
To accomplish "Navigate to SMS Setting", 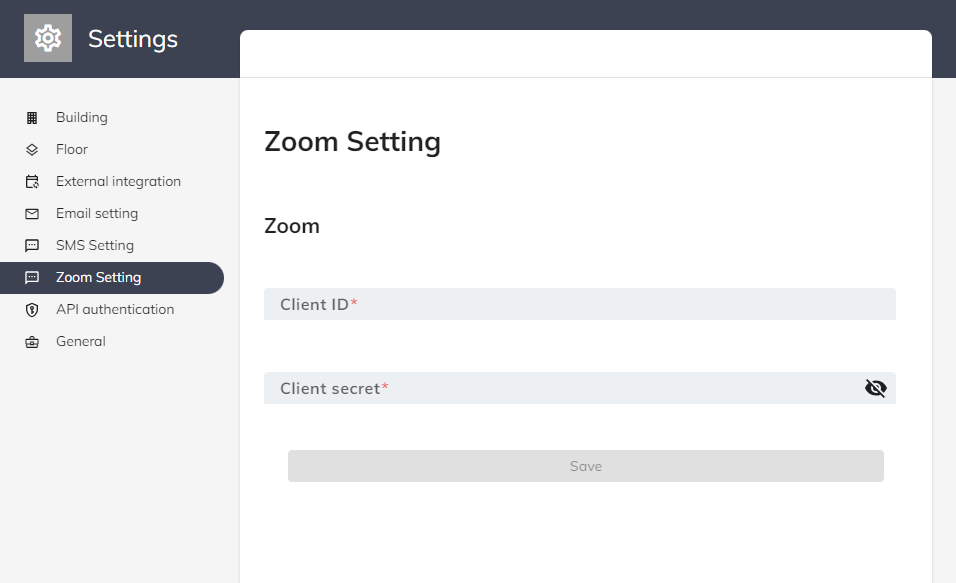I will 95,246.
